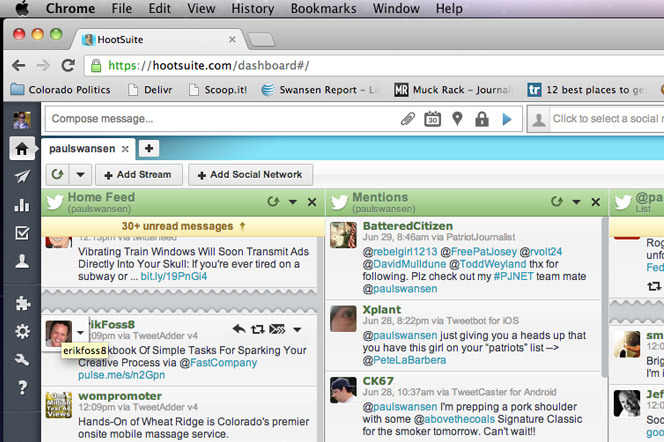Open the Settings gear icon in sidebar
664x442 pixels.
point(22,331)
